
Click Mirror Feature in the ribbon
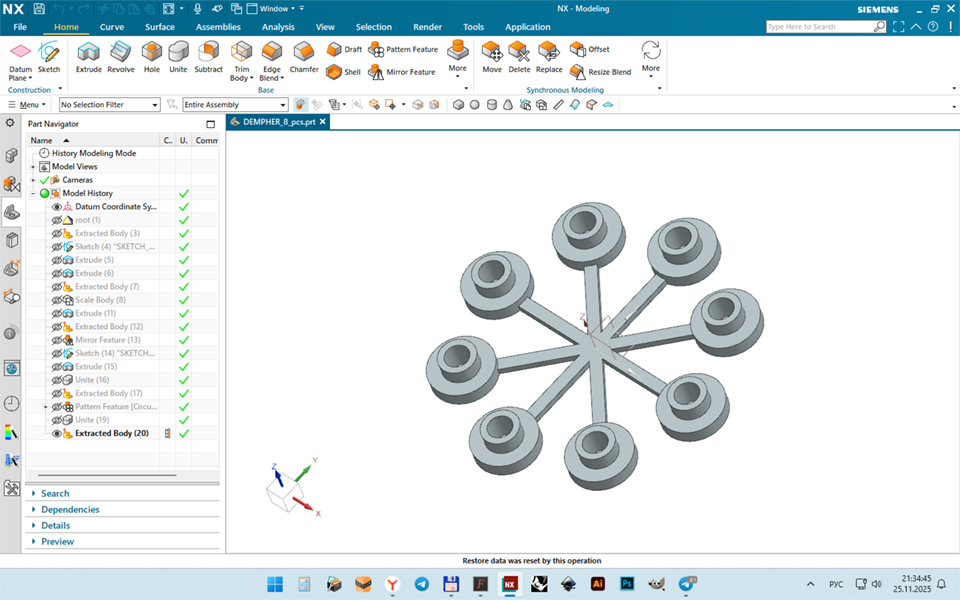pos(402,72)
